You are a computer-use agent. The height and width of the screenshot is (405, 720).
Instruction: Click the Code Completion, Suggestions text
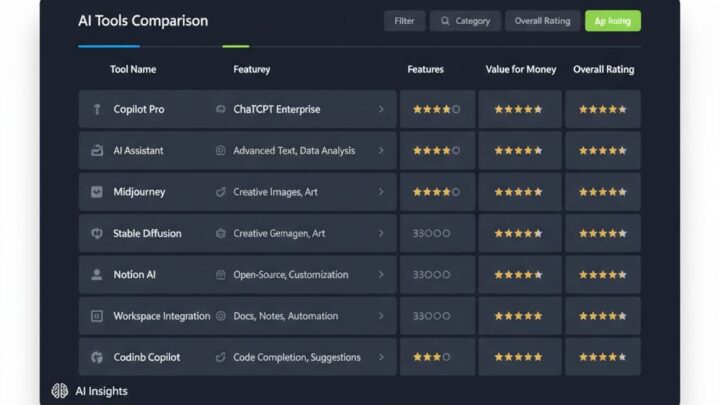tap(297, 357)
